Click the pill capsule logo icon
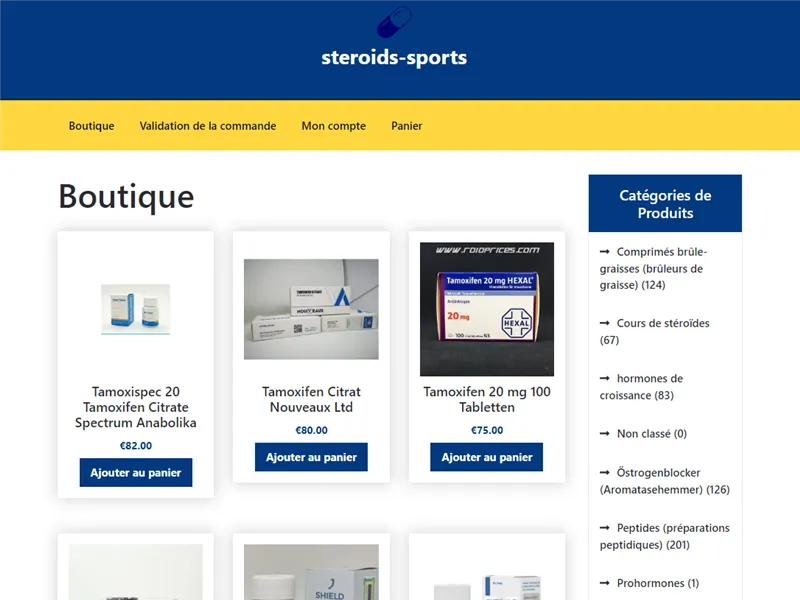The image size is (800, 600). (x=394, y=22)
